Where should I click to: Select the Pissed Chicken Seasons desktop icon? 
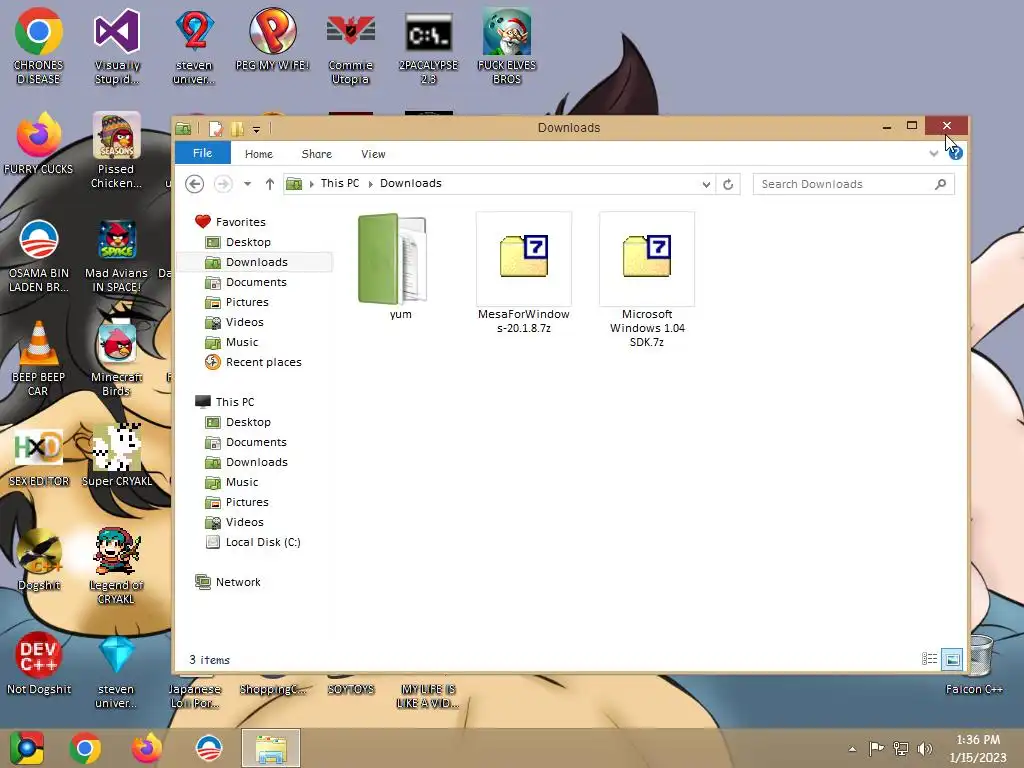point(116,150)
